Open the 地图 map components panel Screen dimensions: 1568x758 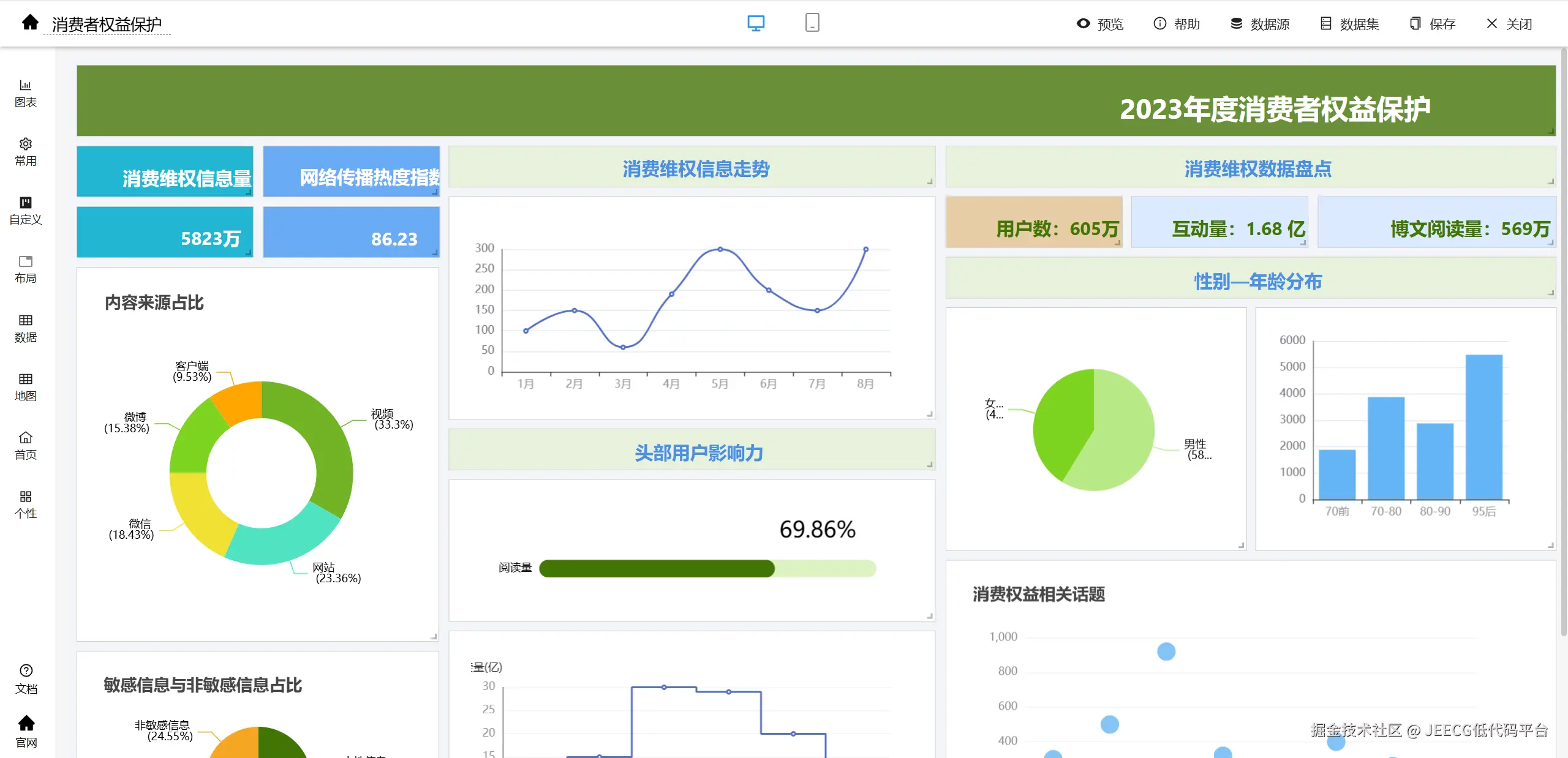tap(25, 386)
